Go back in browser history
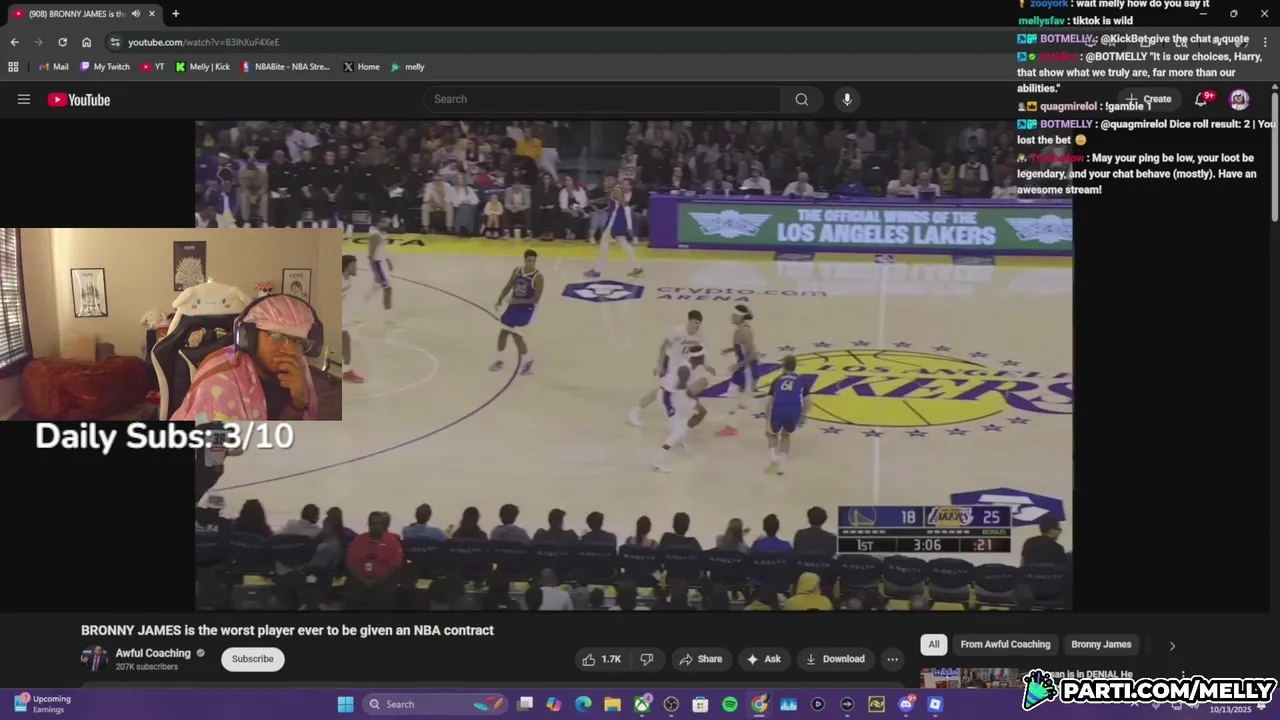 14,42
